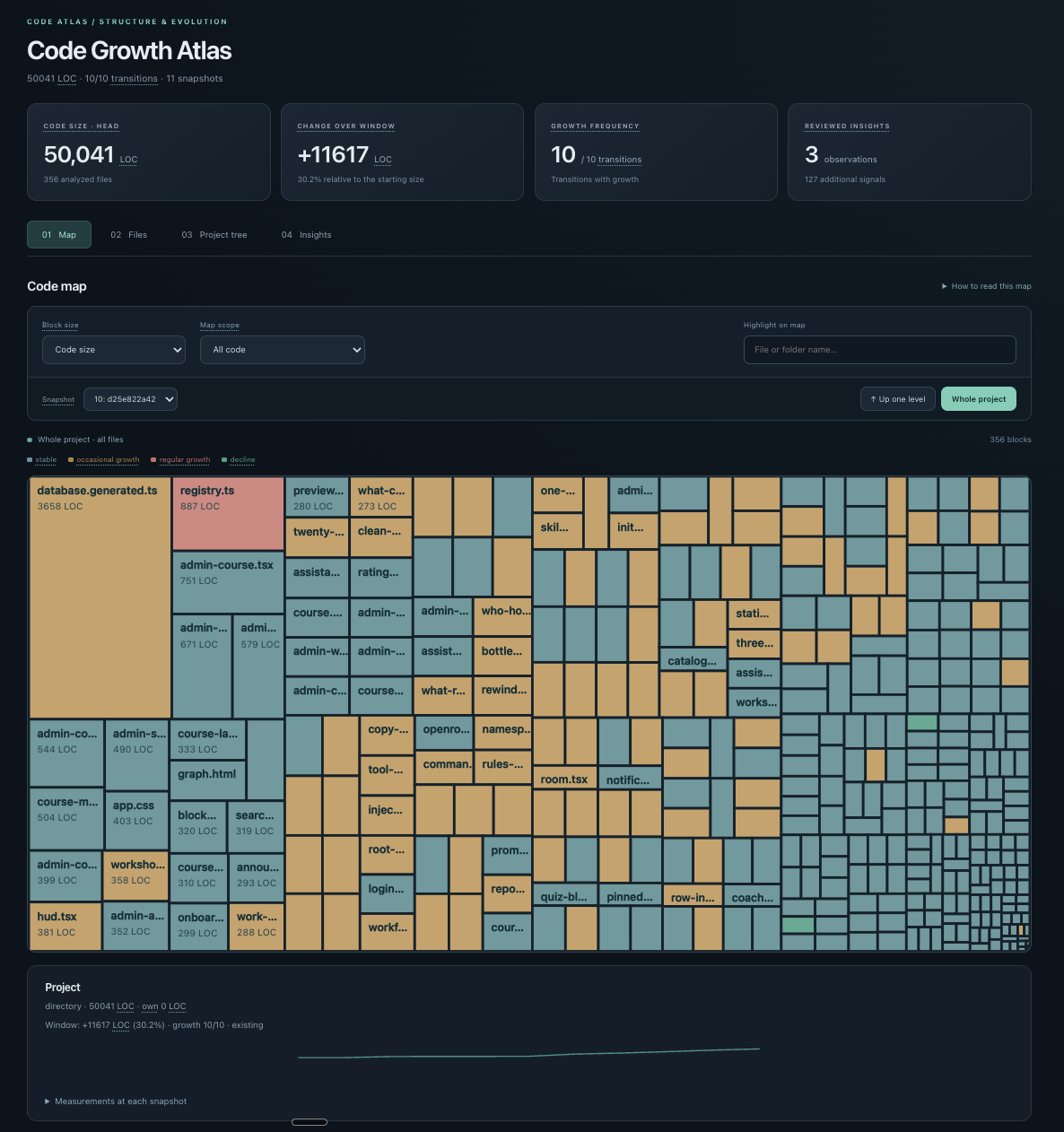Click the stable legend swatch
1064x1132 pixels.
[x=30, y=460]
